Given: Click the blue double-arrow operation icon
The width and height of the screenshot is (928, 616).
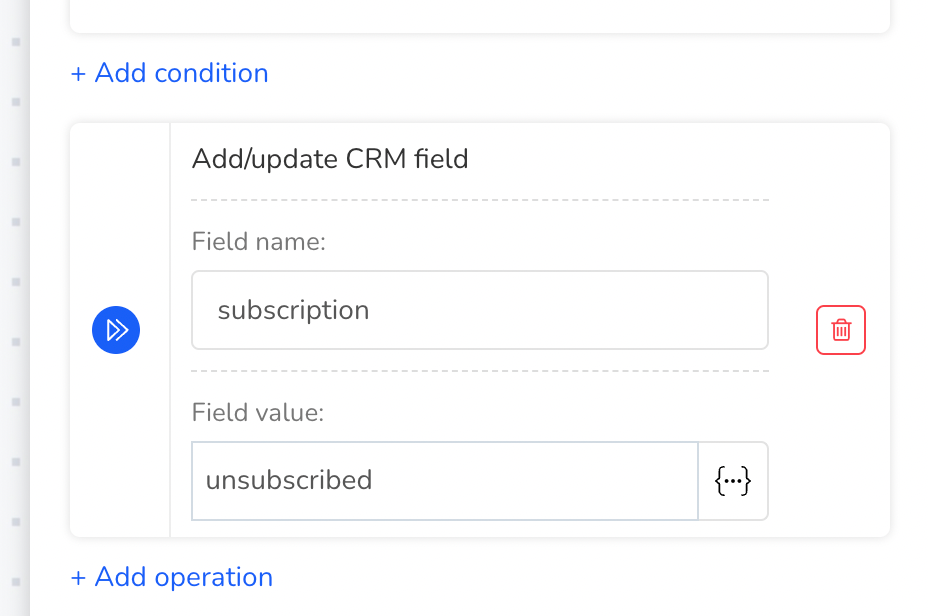Looking at the screenshot, I should pyautogui.click(x=116, y=330).
